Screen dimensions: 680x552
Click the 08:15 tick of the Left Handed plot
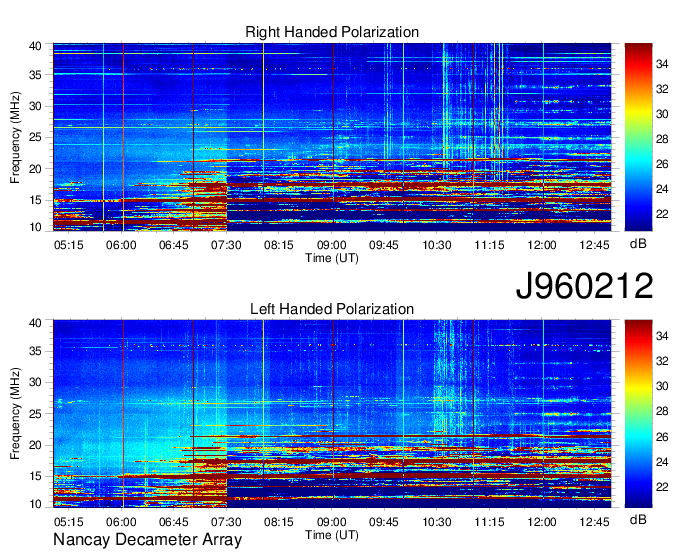(278, 521)
